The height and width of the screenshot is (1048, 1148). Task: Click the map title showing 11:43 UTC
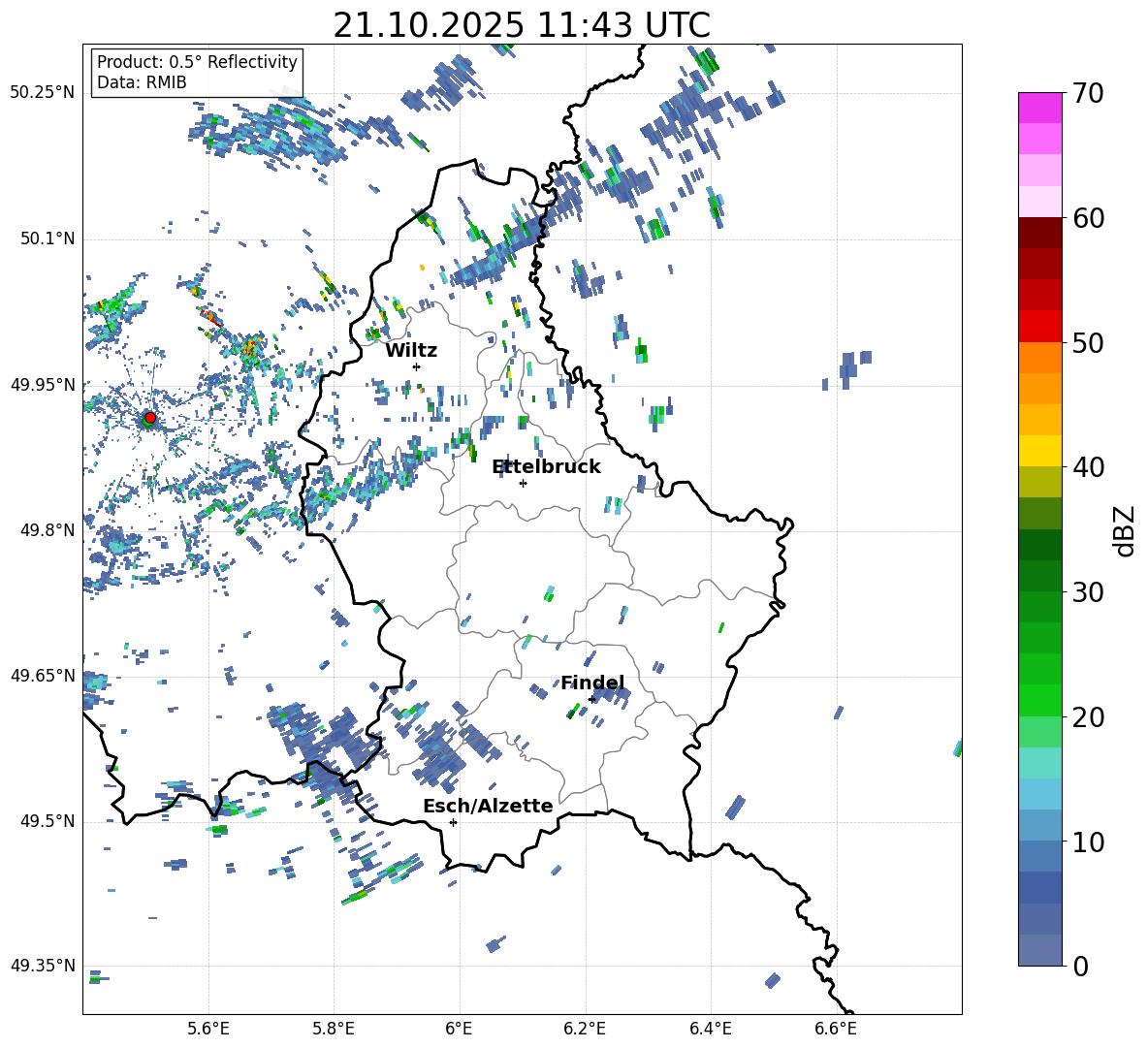[x=522, y=25]
